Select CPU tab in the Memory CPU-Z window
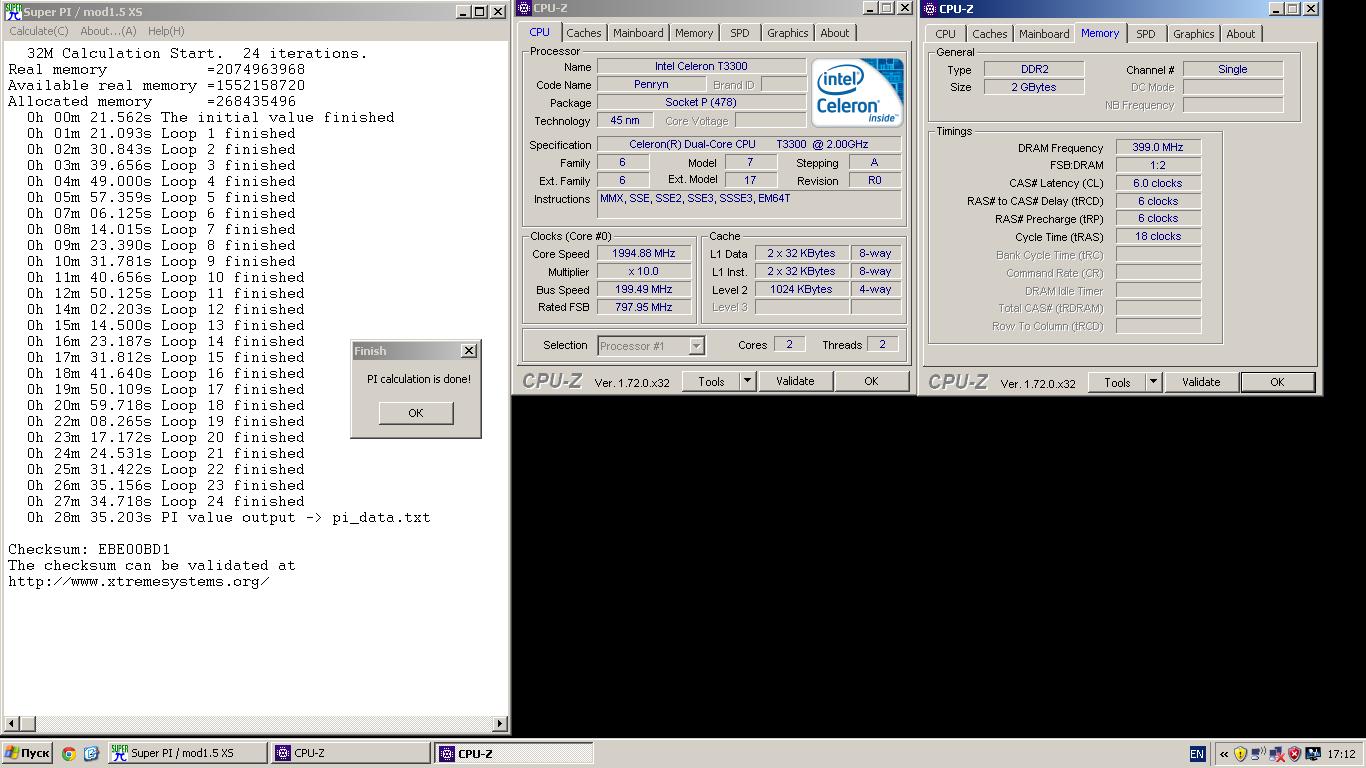 pyautogui.click(x=946, y=34)
